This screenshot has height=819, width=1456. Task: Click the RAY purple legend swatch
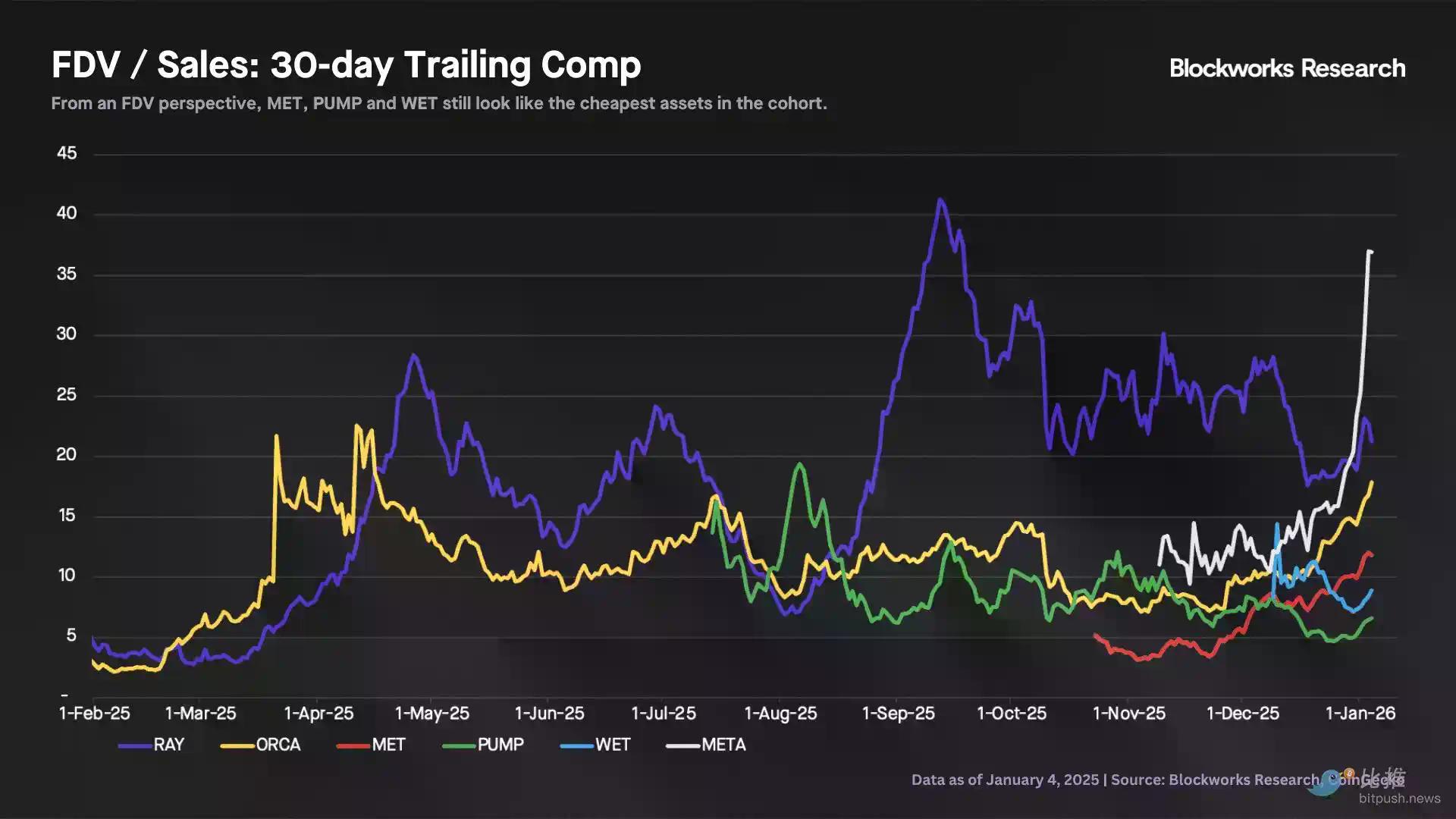click(x=135, y=746)
